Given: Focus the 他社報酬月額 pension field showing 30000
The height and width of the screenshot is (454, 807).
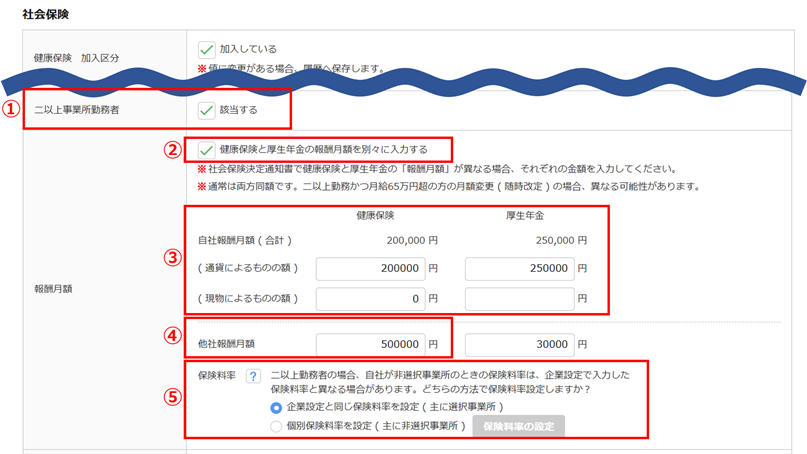Looking at the screenshot, I should tap(520, 343).
